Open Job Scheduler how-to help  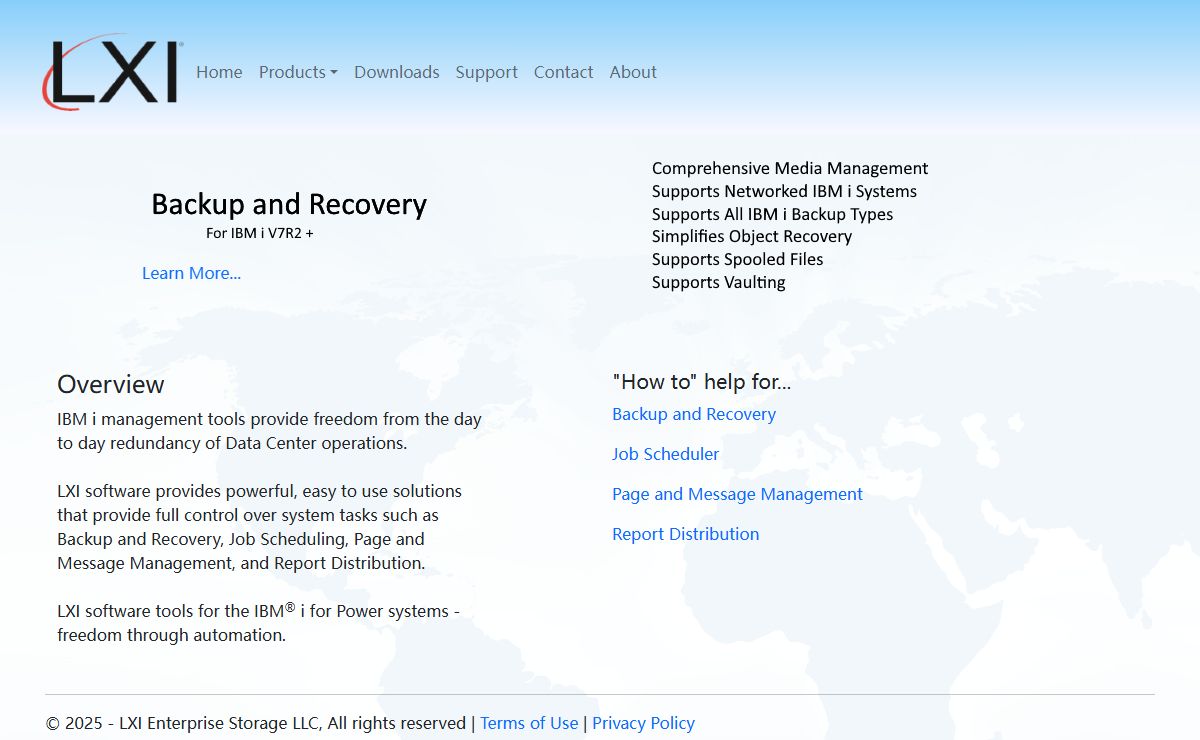coord(665,454)
